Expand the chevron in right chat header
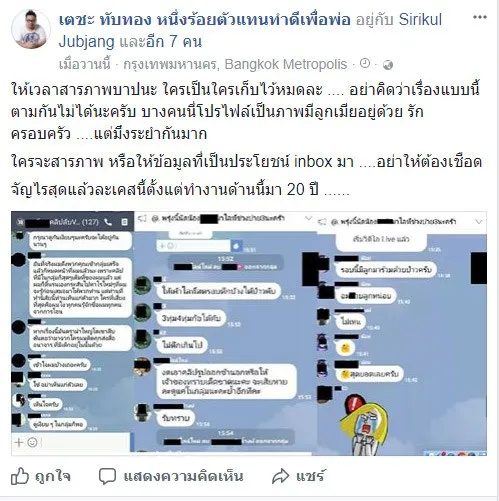Screen dimensions: 499x501 pos(479,222)
